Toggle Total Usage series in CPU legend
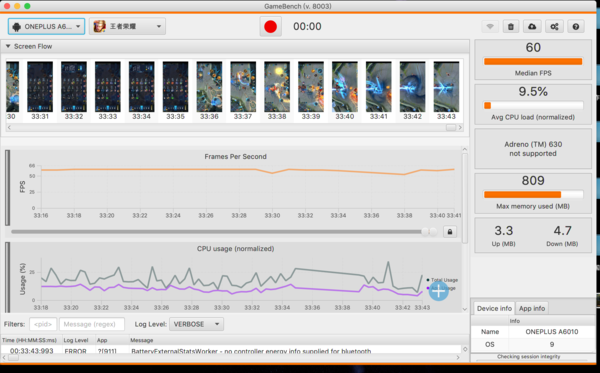This screenshot has width=600, height=373. tap(442, 280)
